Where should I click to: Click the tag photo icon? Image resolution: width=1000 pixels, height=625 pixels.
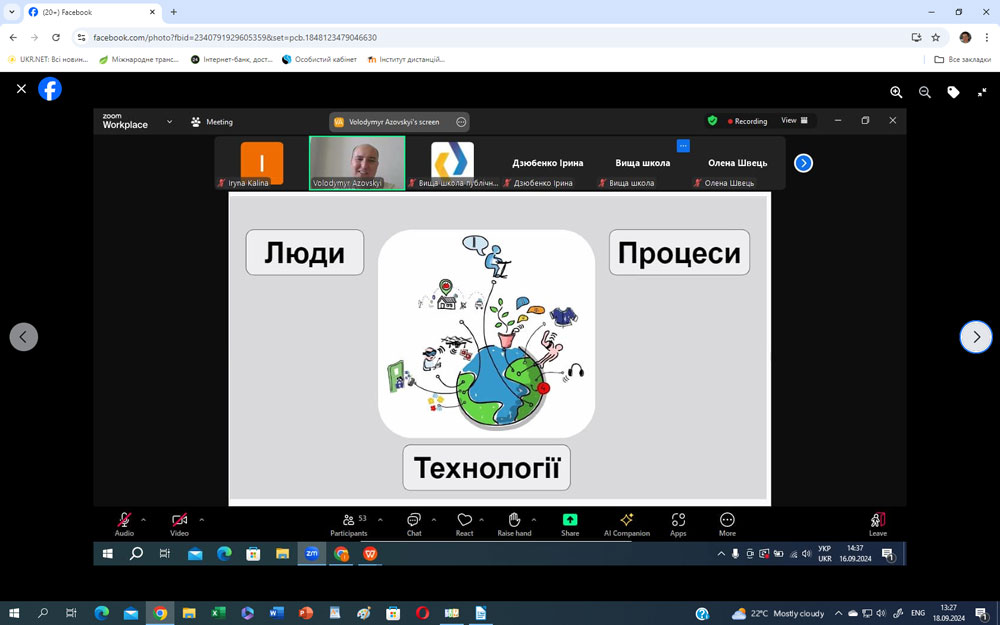pos(953,92)
